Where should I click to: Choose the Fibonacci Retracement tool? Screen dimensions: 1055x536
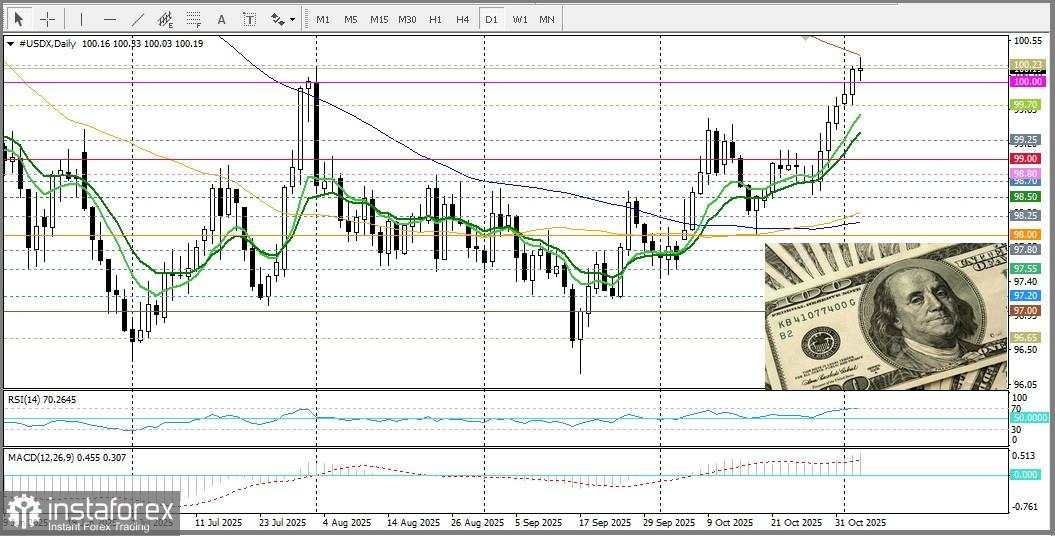point(194,20)
